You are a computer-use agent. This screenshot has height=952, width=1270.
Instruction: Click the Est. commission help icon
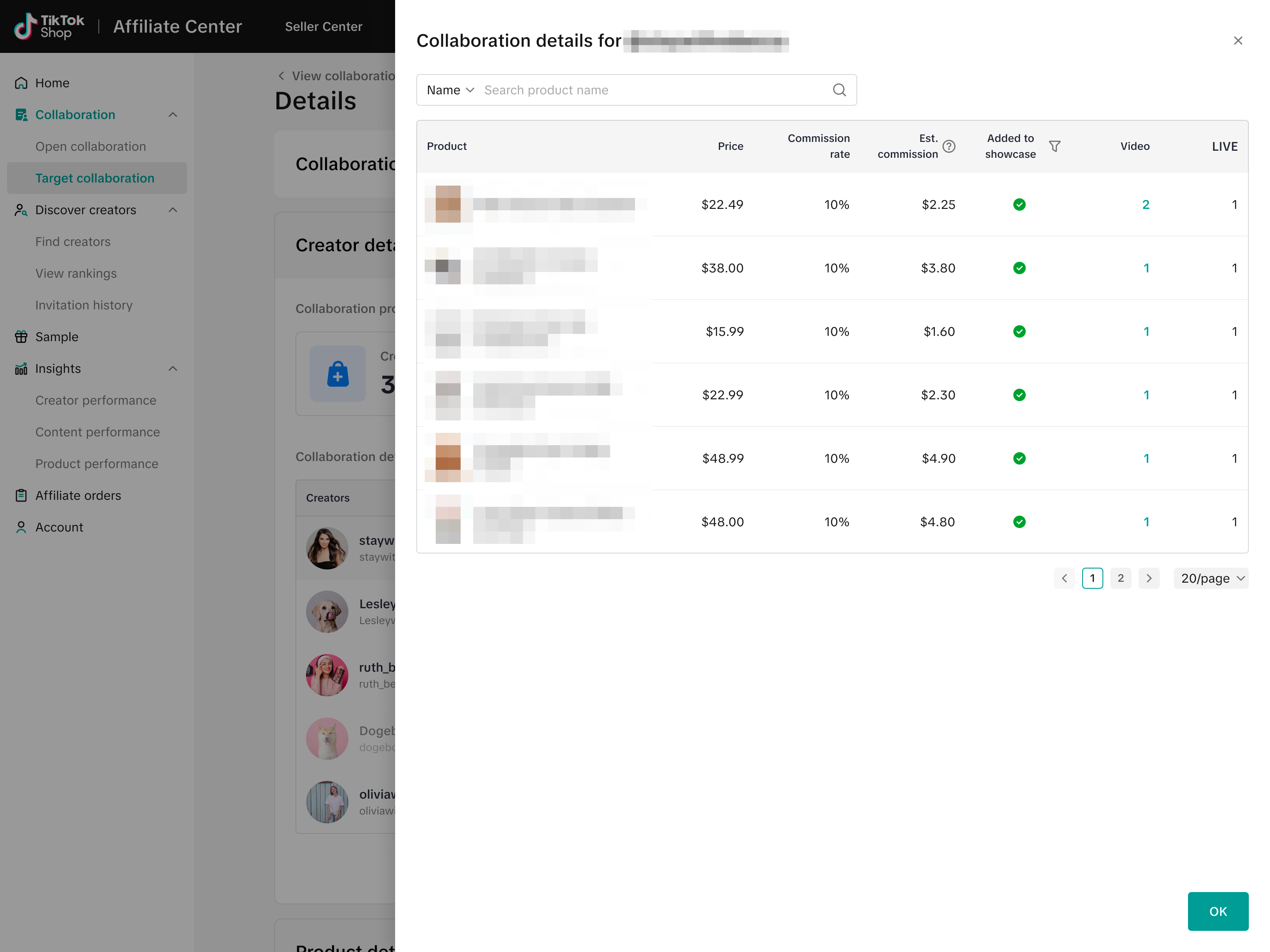pos(949,146)
